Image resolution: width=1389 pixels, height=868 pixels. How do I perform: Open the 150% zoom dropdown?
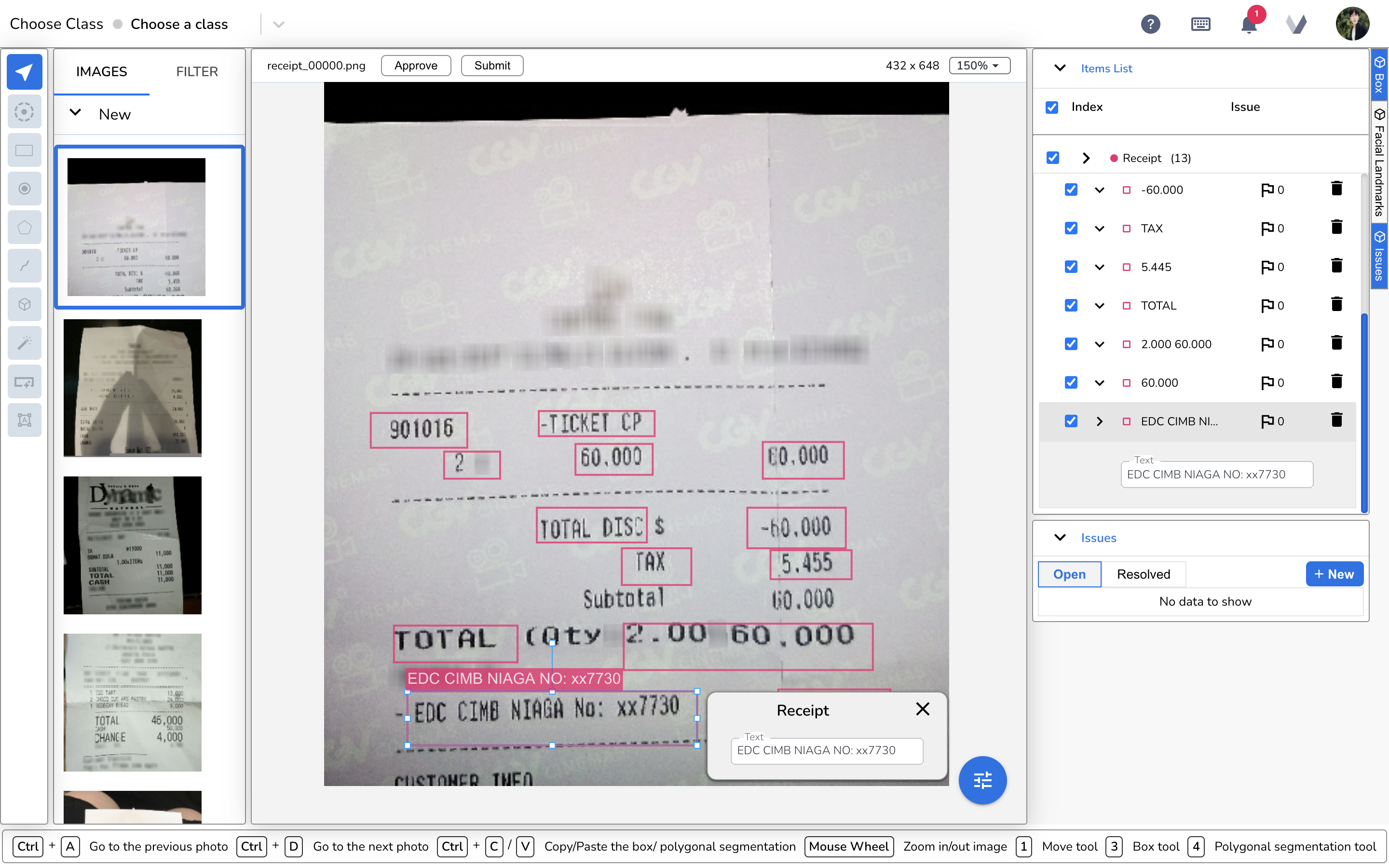979,66
